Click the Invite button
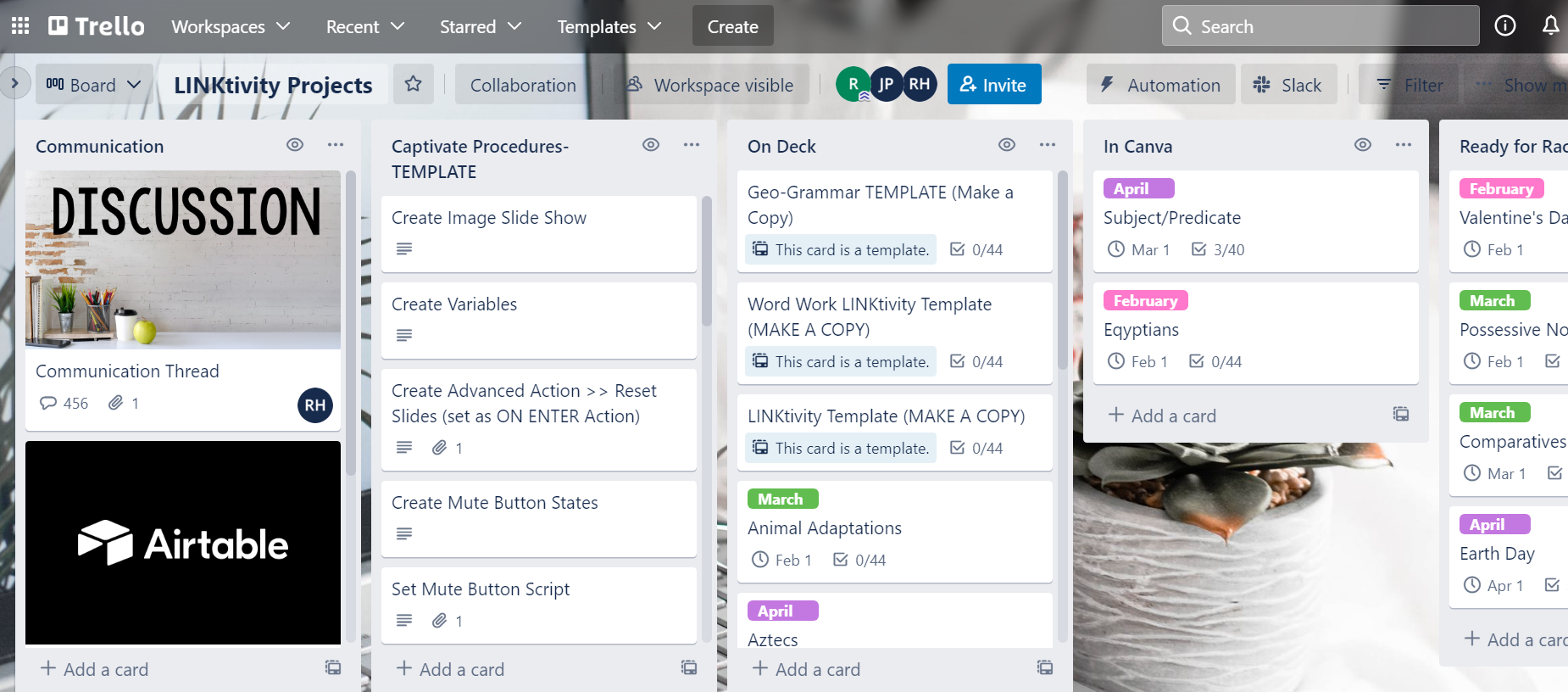The height and width of the screenshot is (692, 1568). 994,84
